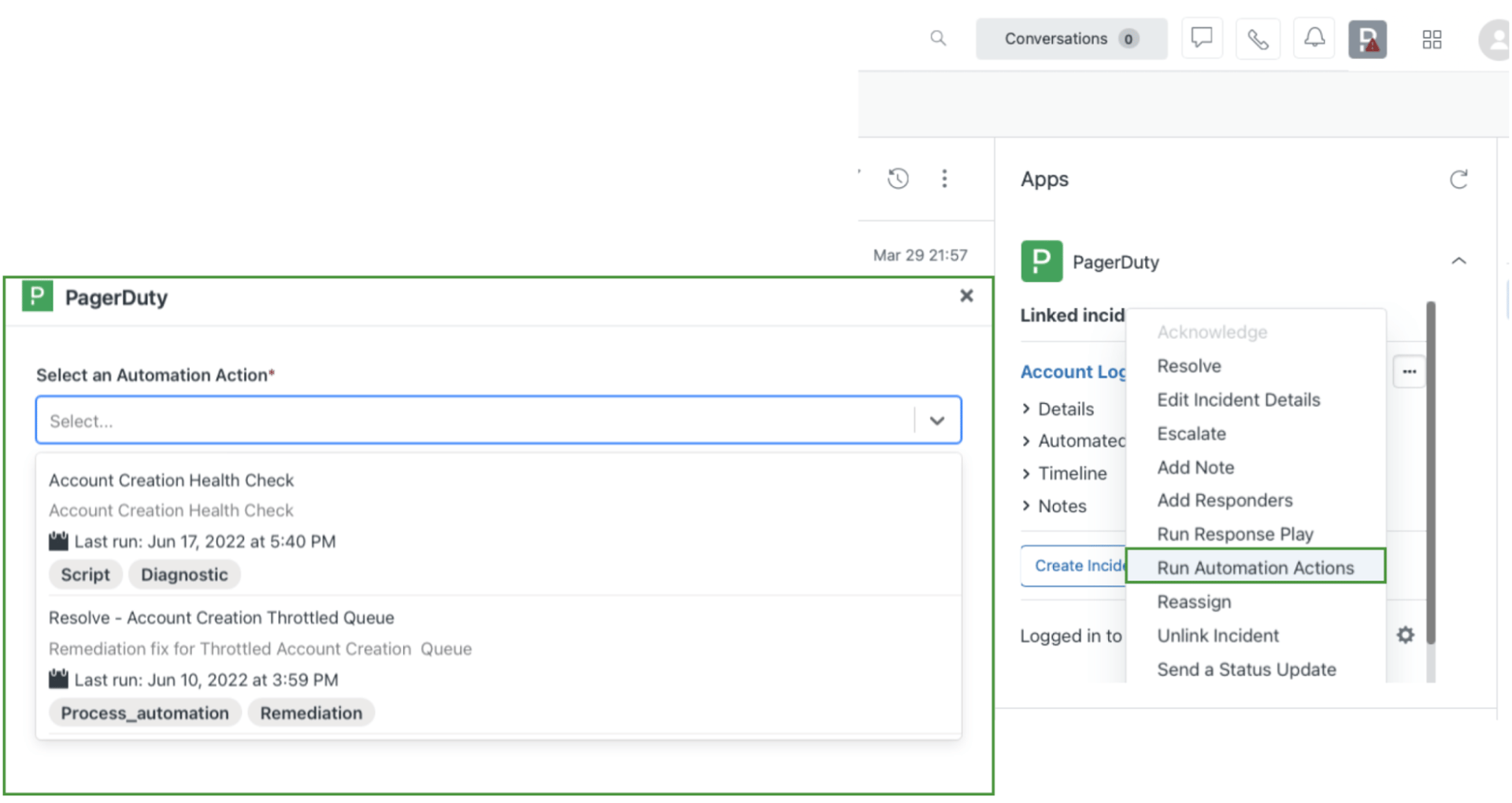Click the search magnifier icon
Image resolution: width=1512 pixels, height=803 pixels.
pyautogui.click(x=937, y=38)
